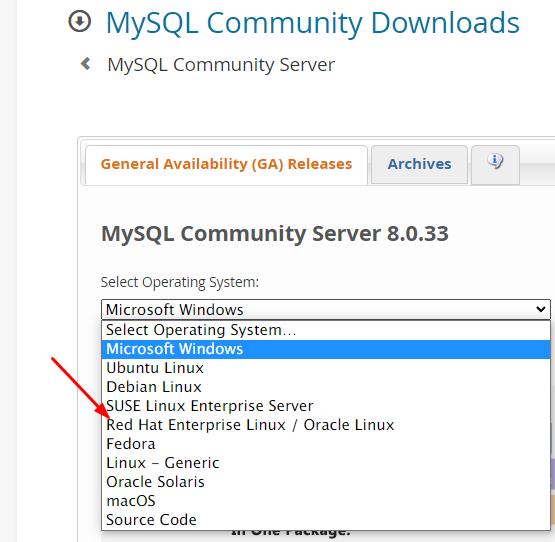Open the information icon tab

point(495,164)
